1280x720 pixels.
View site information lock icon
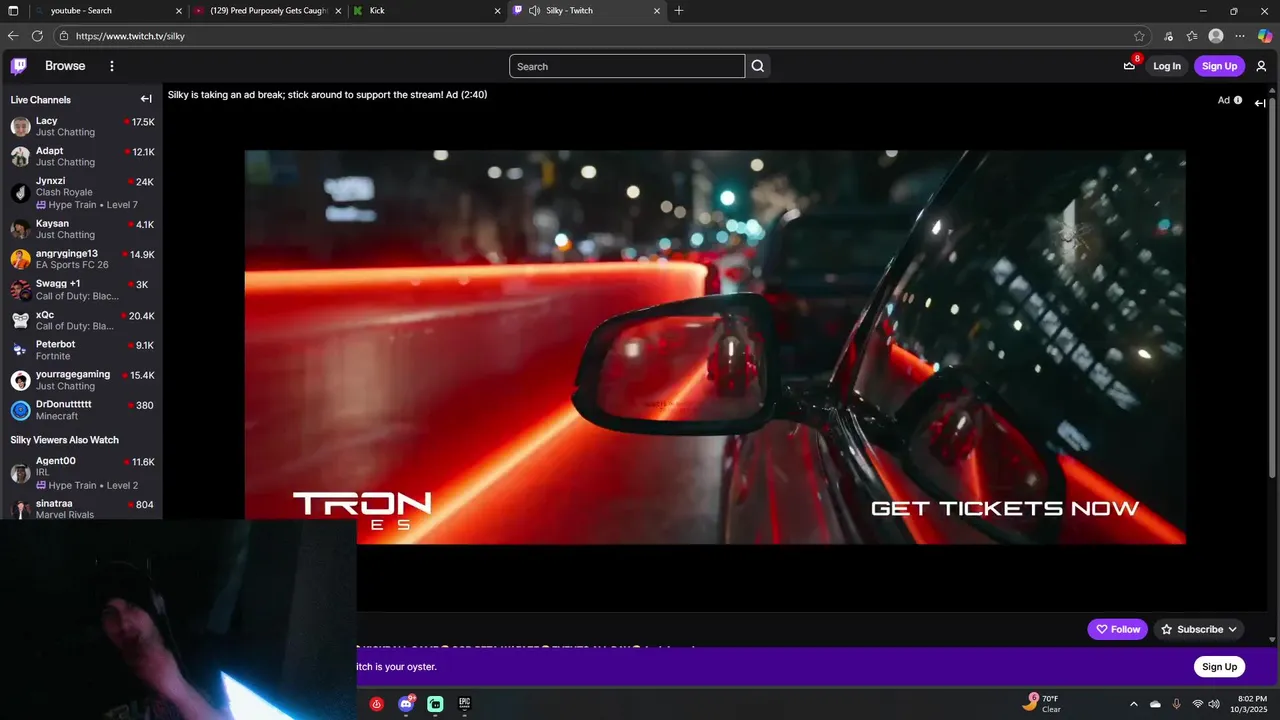[64, 35]
